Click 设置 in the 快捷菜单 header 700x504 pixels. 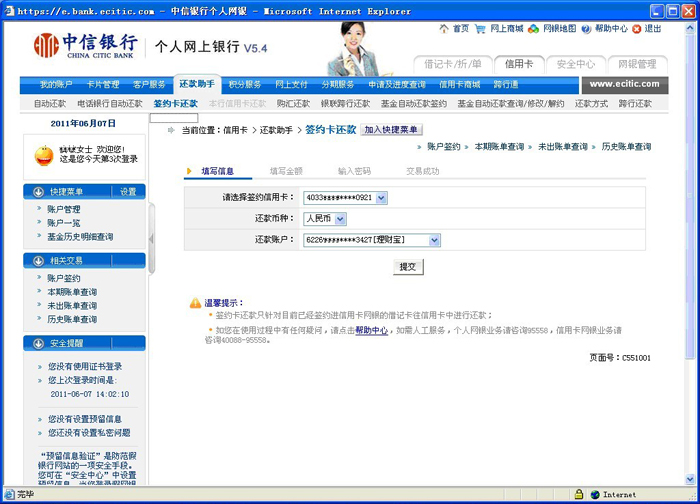click(128, 191)
